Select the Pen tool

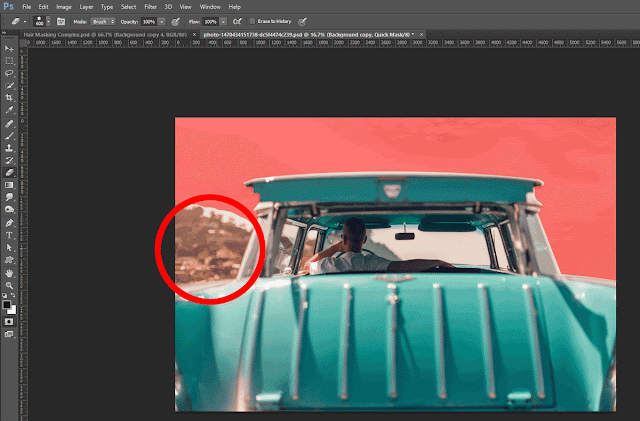(x=9, y=223)
